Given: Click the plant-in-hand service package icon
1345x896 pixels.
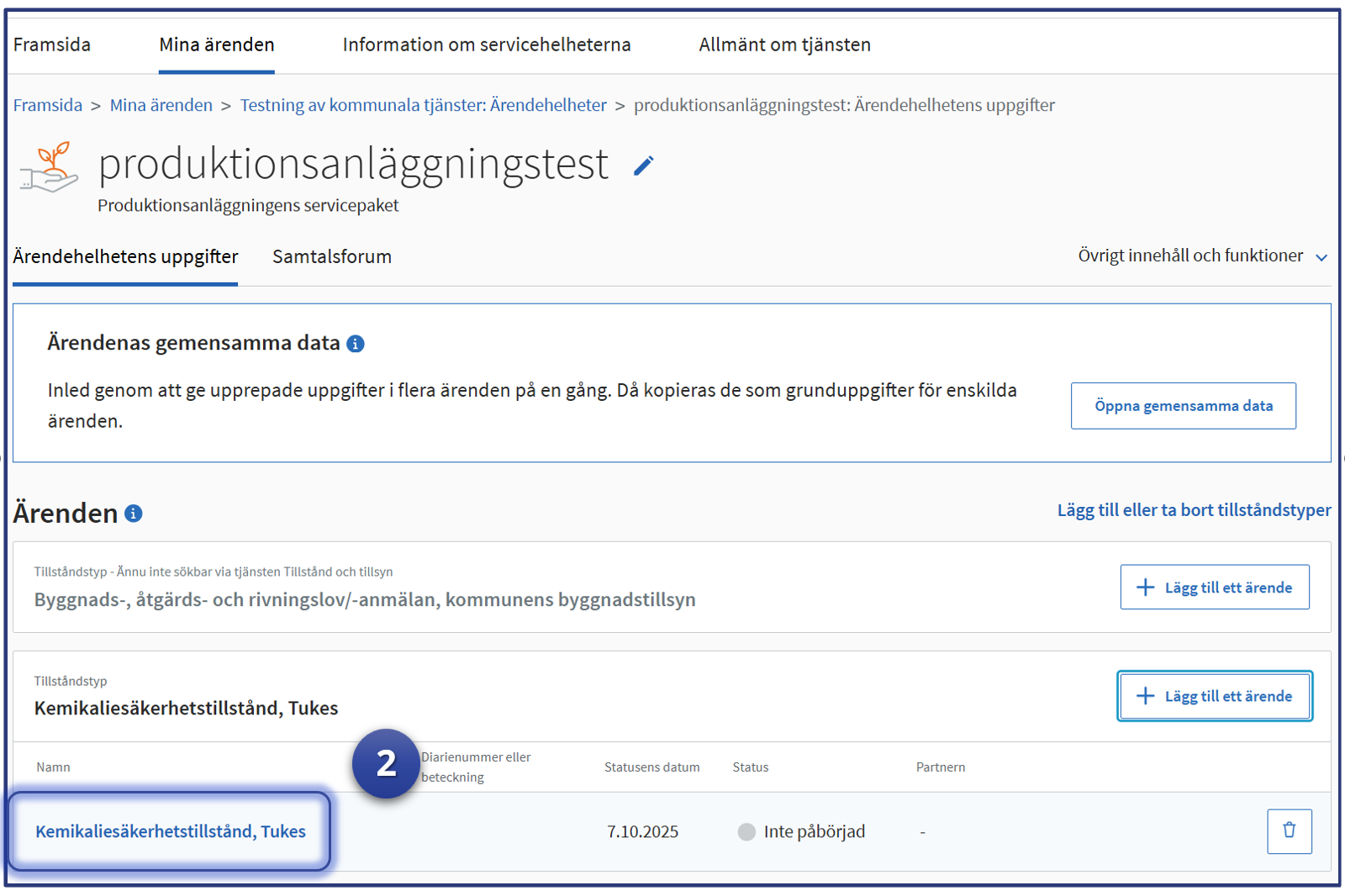Looking at the screenshot, I should (x=50, y=167).
